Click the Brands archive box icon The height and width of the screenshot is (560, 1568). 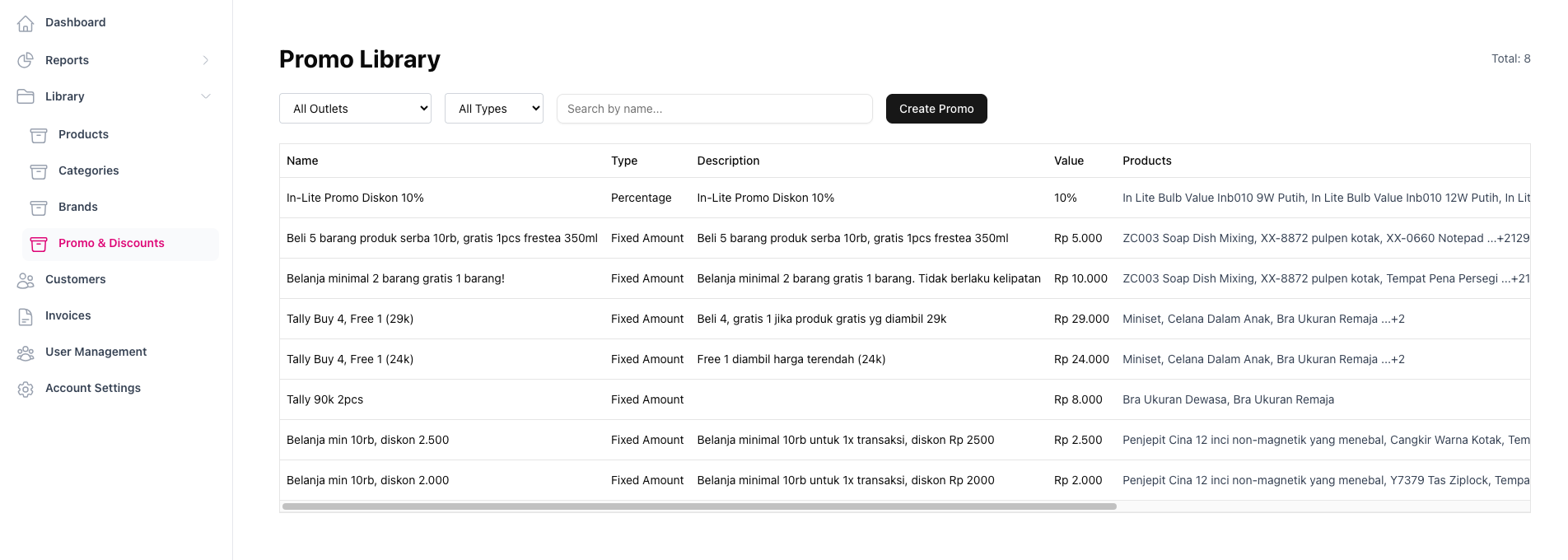pos(39,208)
